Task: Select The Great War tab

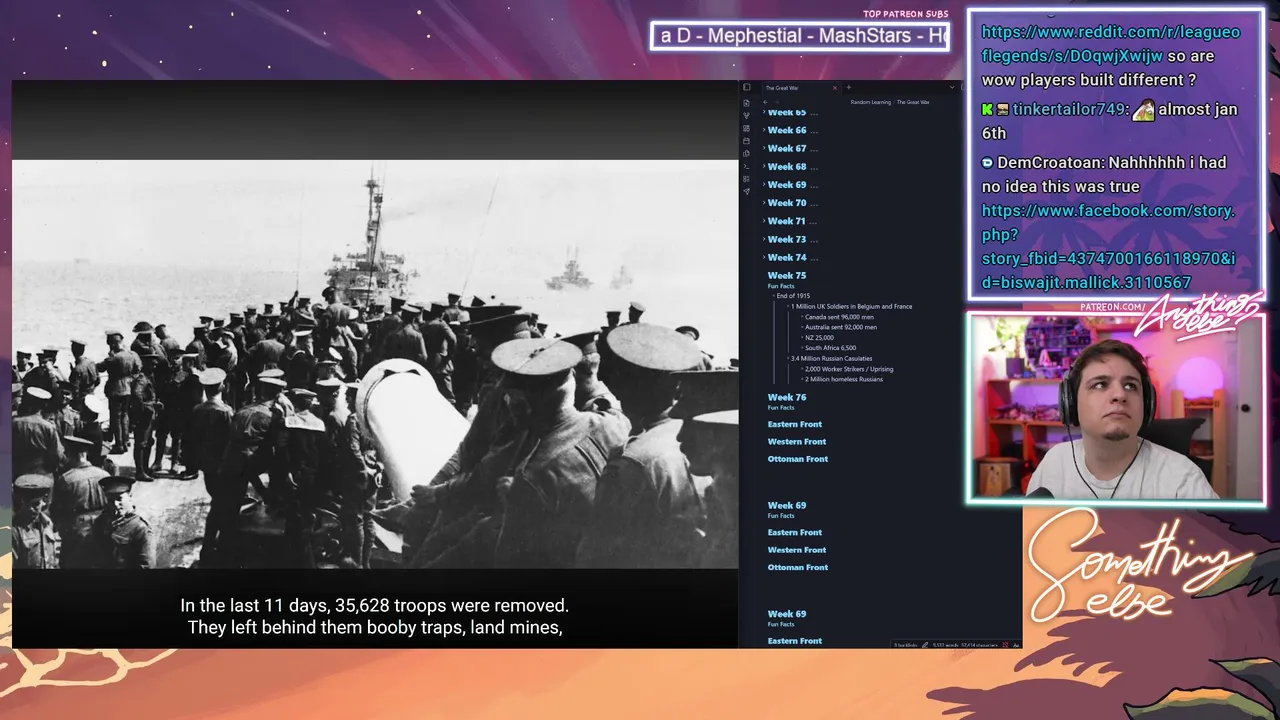Action: (800, 88)
